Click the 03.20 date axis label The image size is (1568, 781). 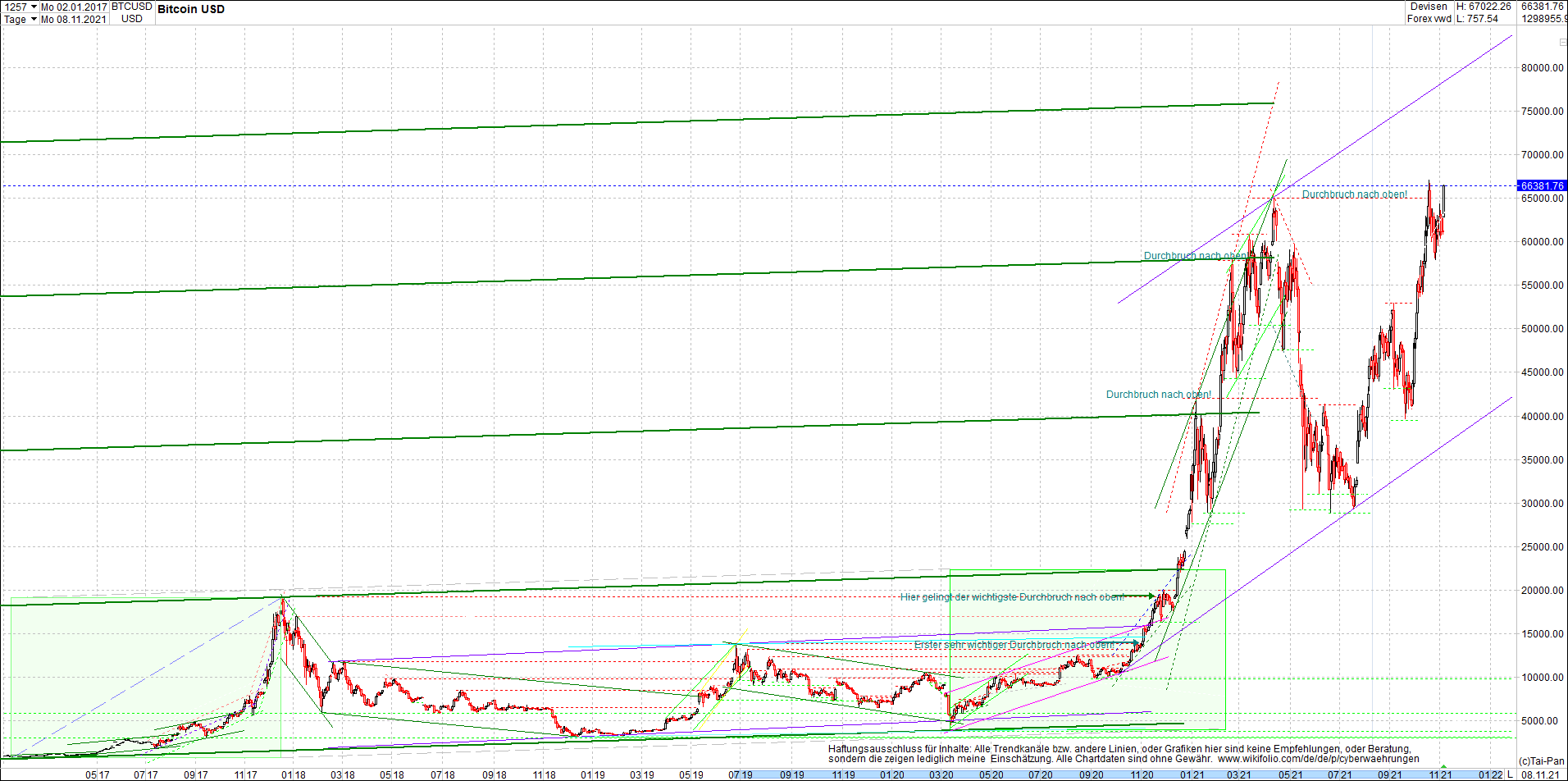941,774
